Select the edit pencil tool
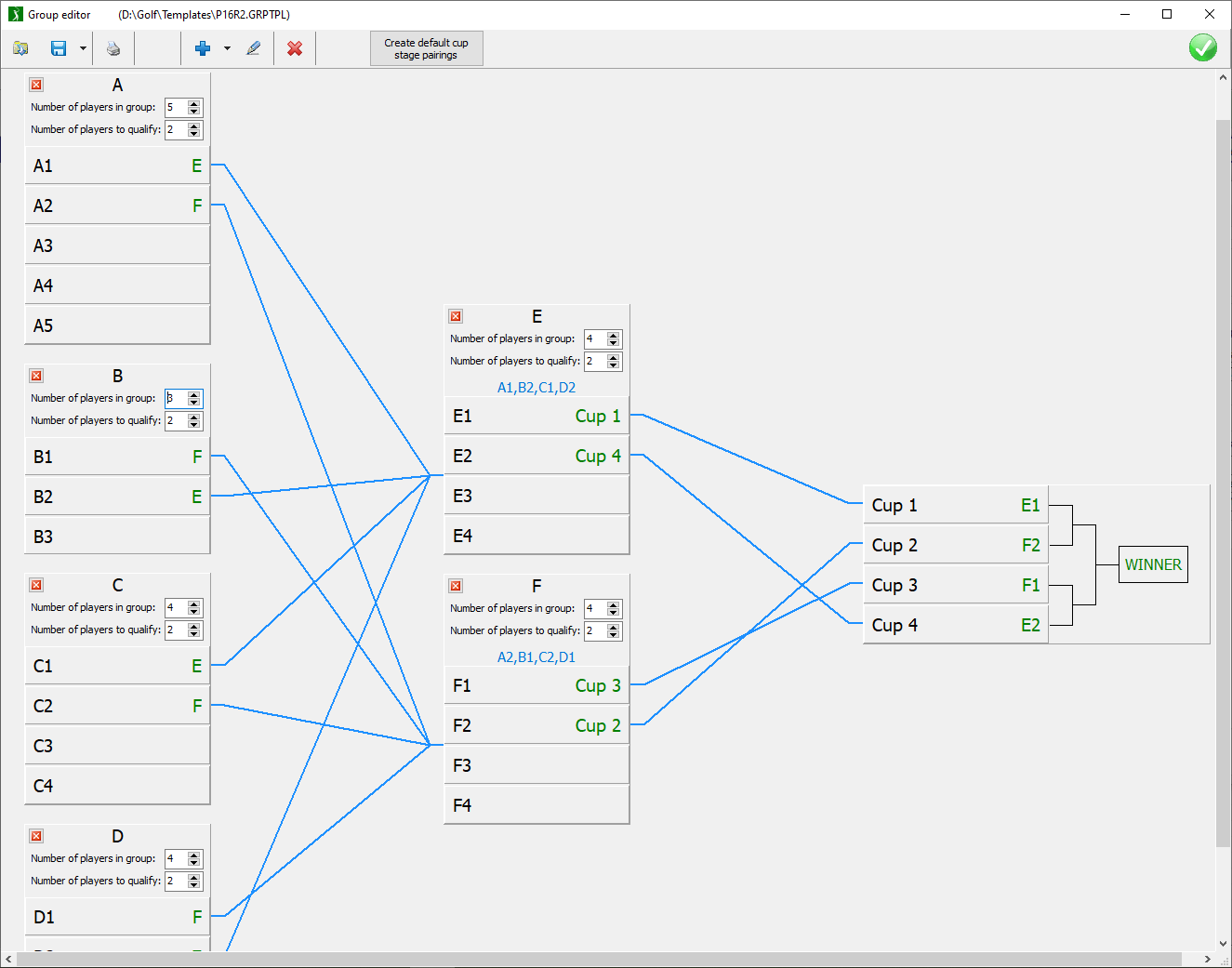The width and height of the screenshot is (1232, 968). [253, 48]
